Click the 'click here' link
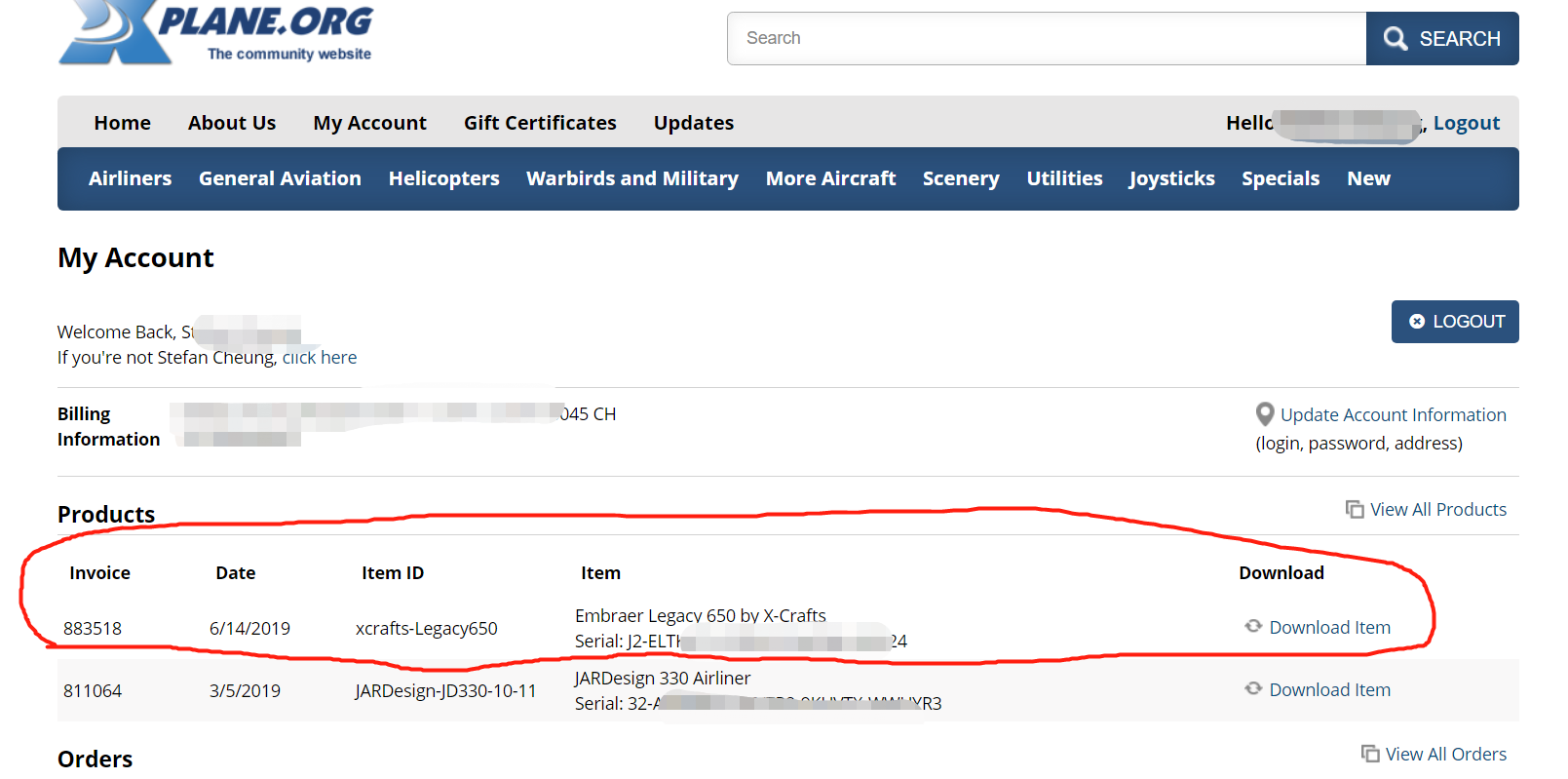This screenshot has width=1568, height=779. point(320,357)
